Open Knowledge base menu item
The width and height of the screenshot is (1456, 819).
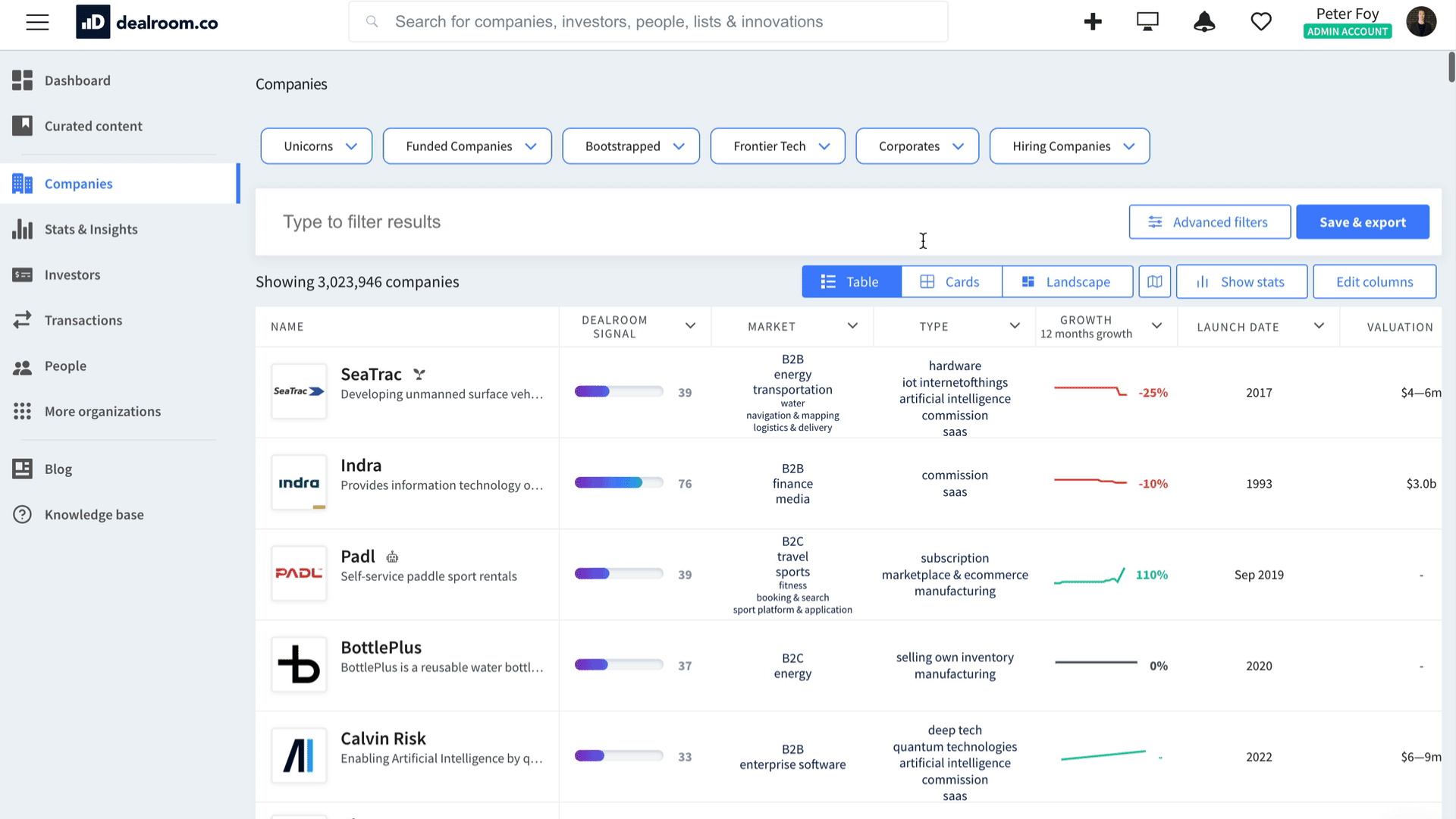(94, 514)
